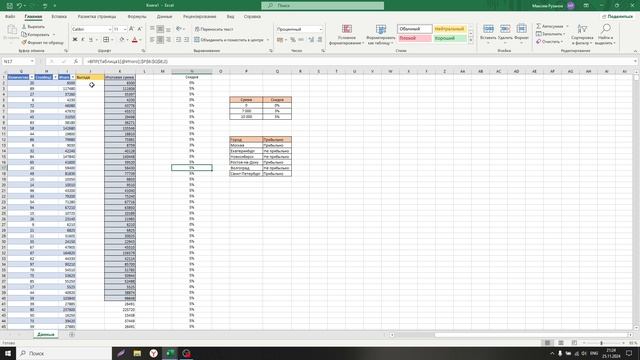
Task: Click the AutoSum (Автосумма) button
Action: coord(551,26)
